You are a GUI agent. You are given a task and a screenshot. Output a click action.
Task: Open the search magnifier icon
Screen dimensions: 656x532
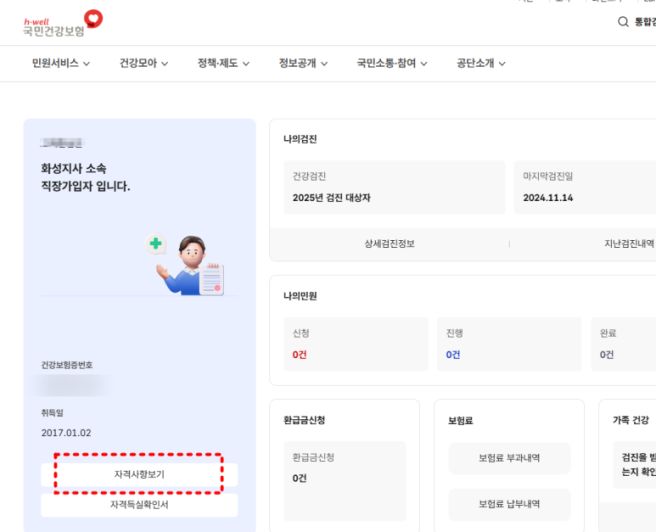point(623,22)
